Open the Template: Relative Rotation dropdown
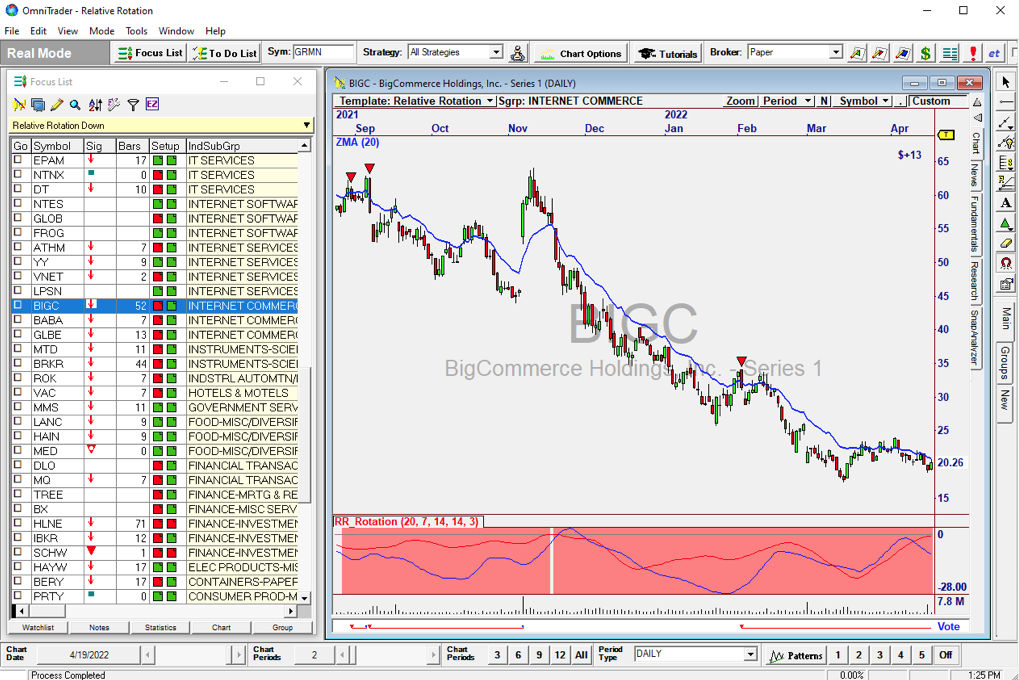This screenshot has height=680, width=1019. coord(416,101)
